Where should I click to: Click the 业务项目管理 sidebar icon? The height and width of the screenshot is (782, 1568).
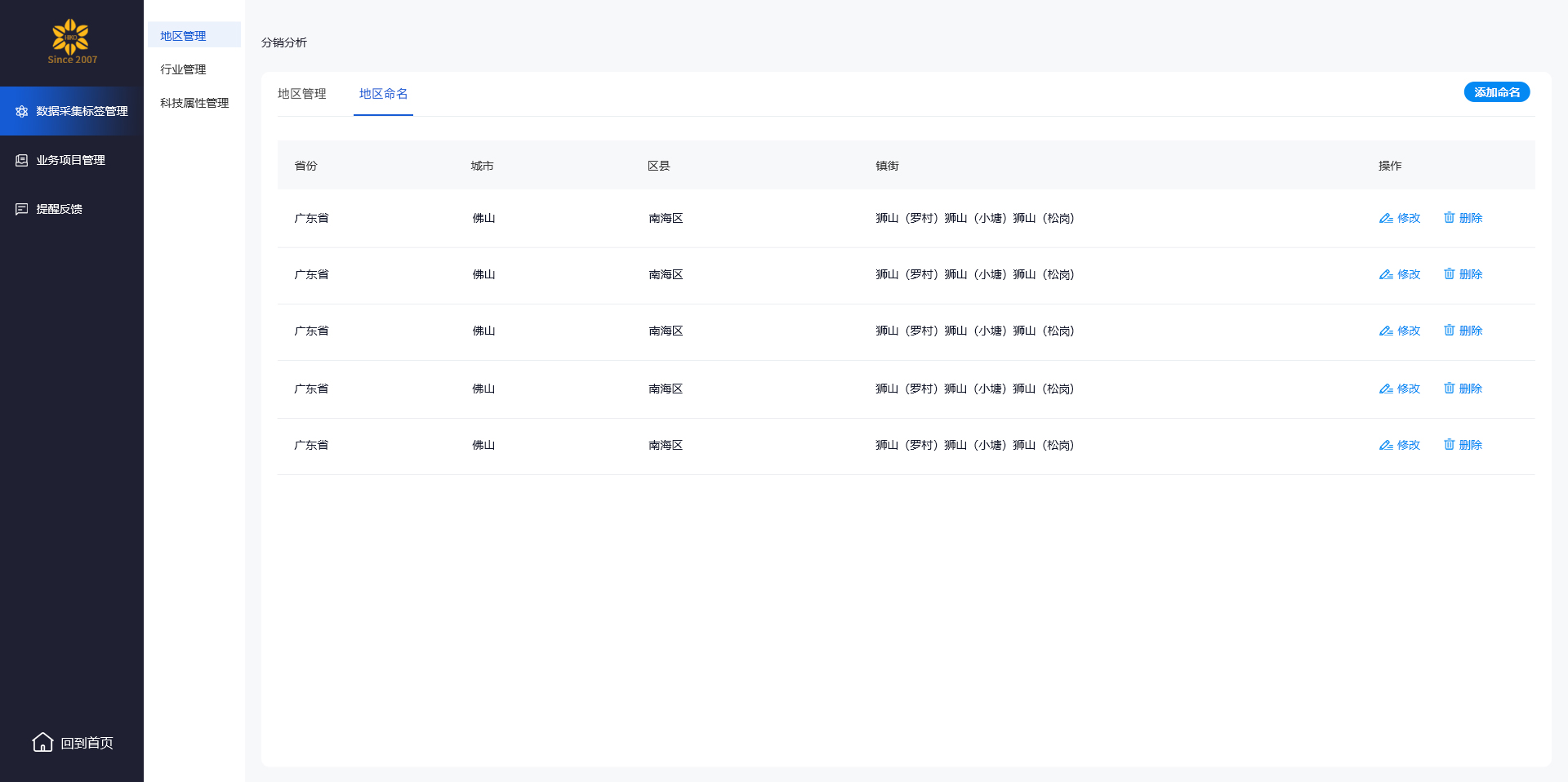pos(22,161)
